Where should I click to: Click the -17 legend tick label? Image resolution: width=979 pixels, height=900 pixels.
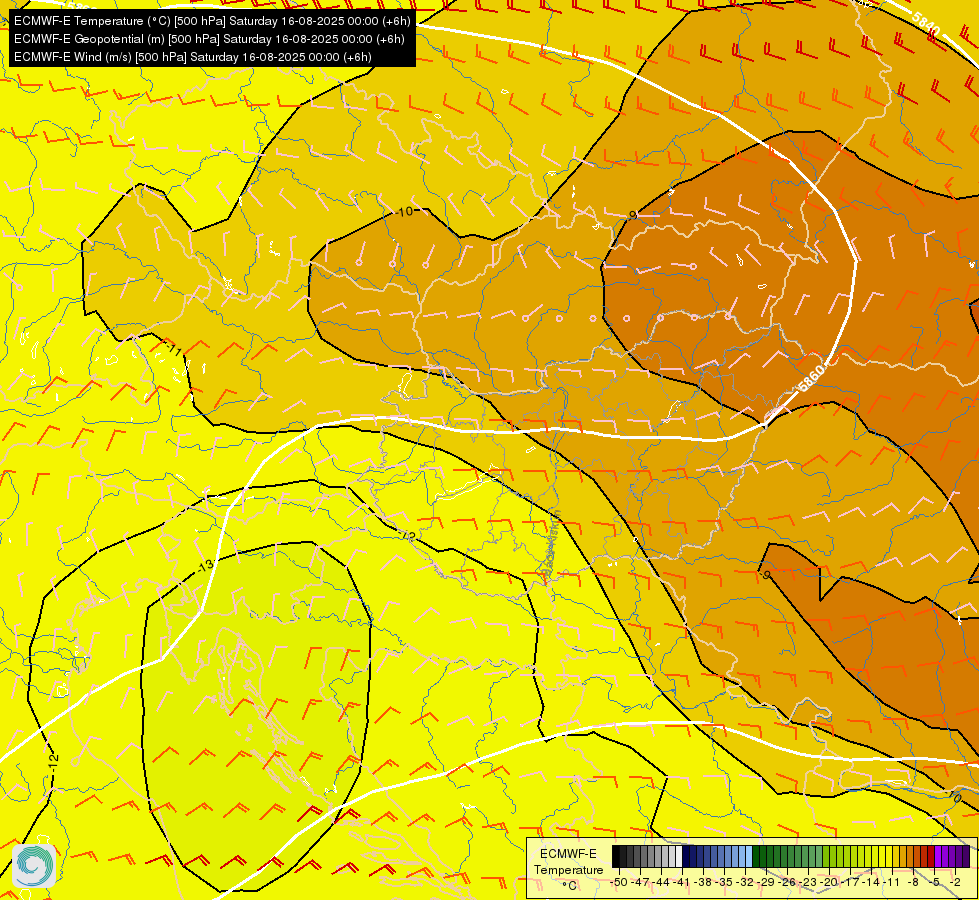click(x=850, y=882)
